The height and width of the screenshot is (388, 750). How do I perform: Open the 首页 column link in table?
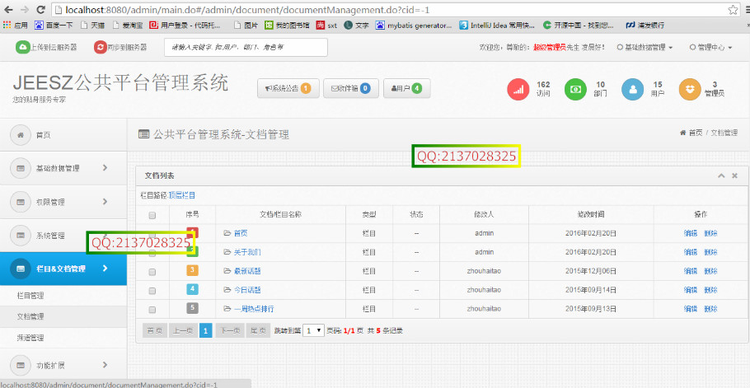241,233
